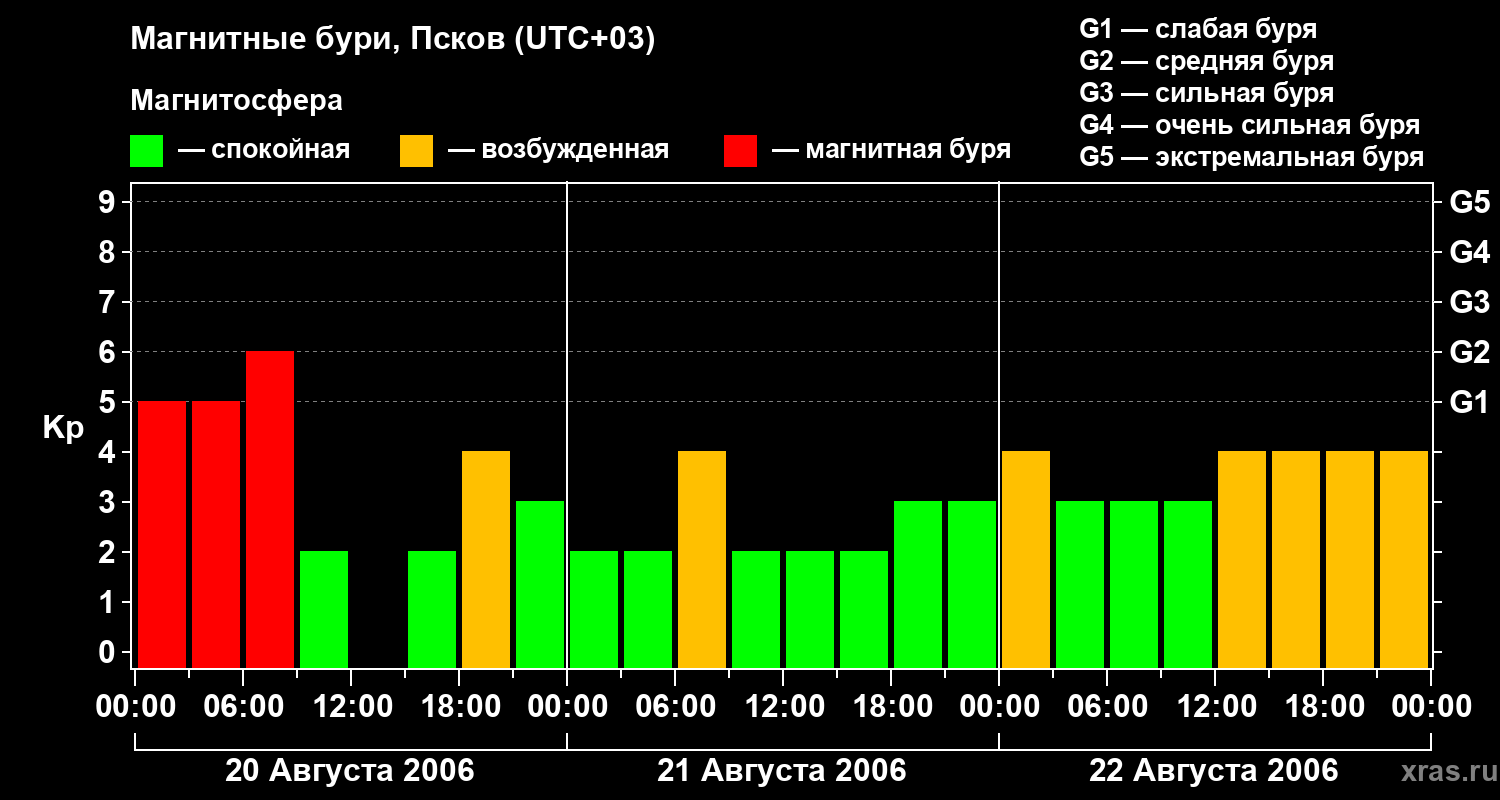Click the green bar for 06:00–09:00 on 22 August
This screenshot has height=800, width=1500.
[1134, 585]
